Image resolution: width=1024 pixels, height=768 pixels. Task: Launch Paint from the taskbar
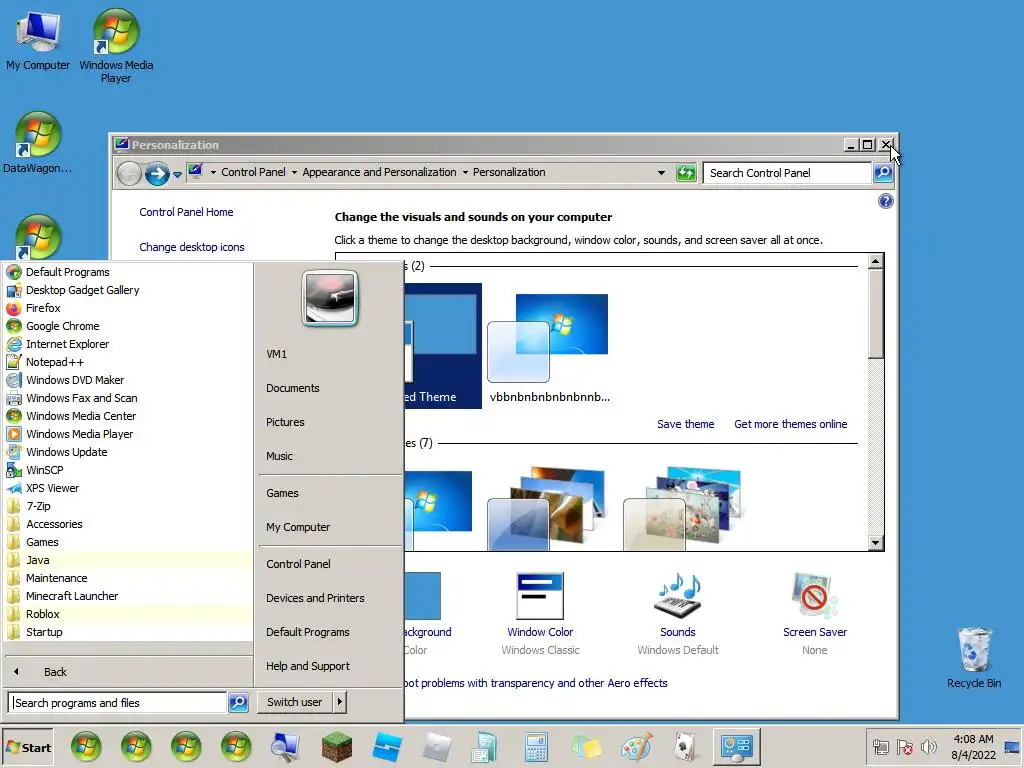636,747
